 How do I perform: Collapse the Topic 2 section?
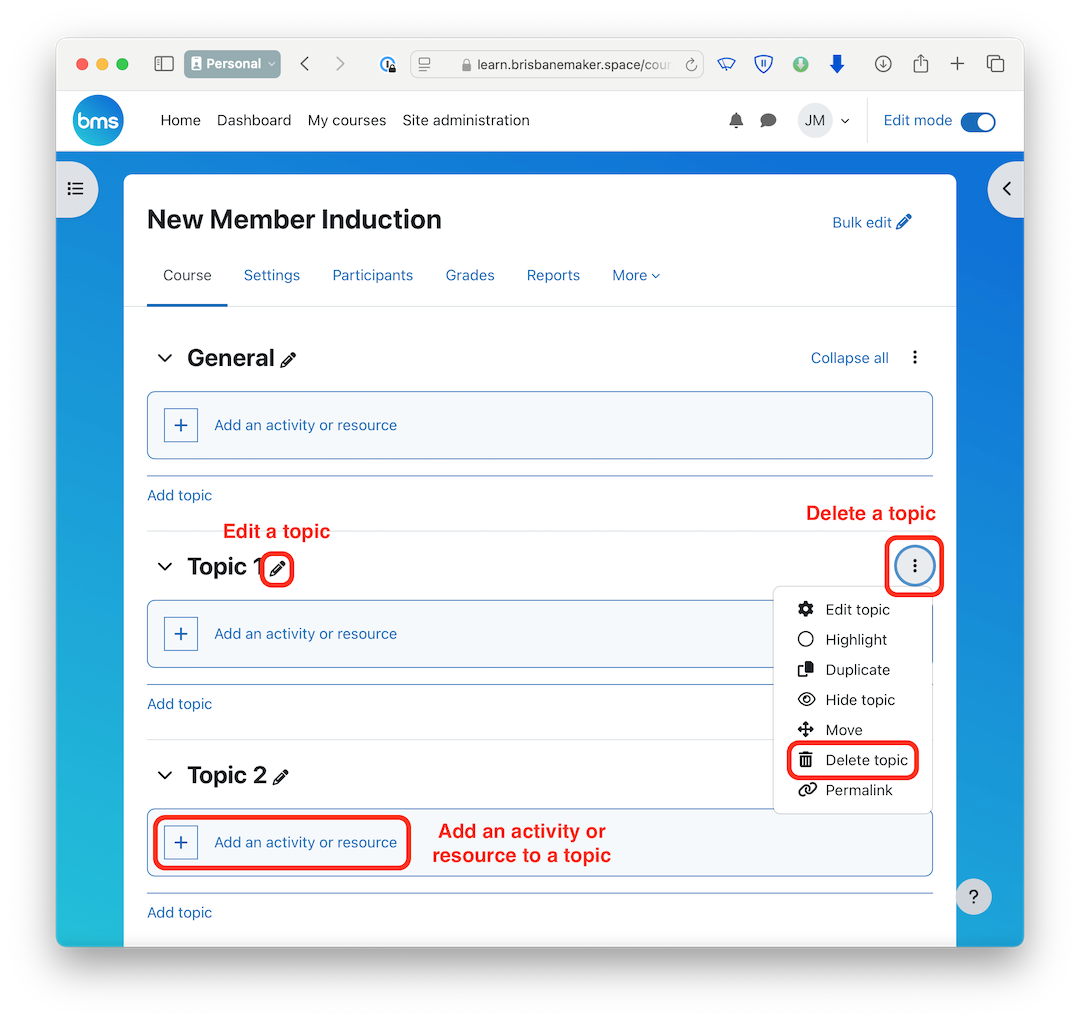(x=165, y=776)
